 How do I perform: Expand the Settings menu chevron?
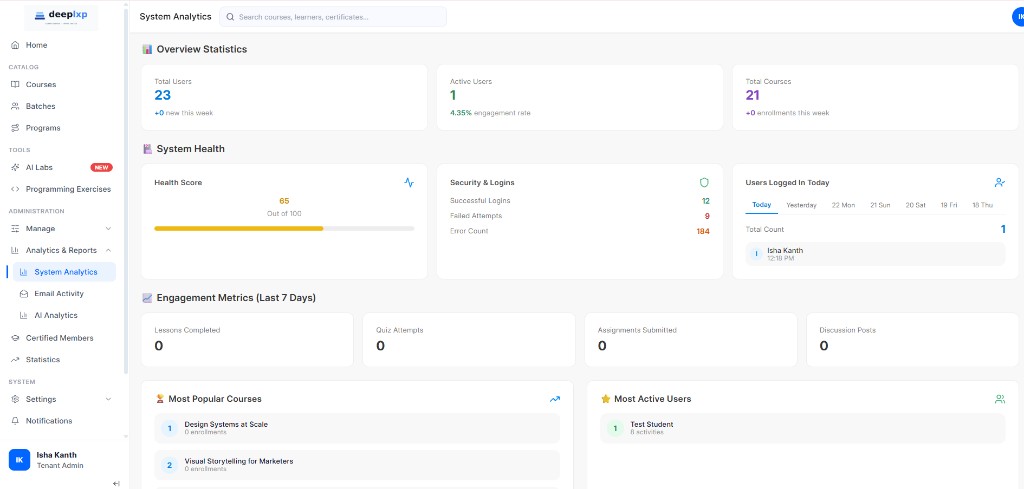click(108, 399)
